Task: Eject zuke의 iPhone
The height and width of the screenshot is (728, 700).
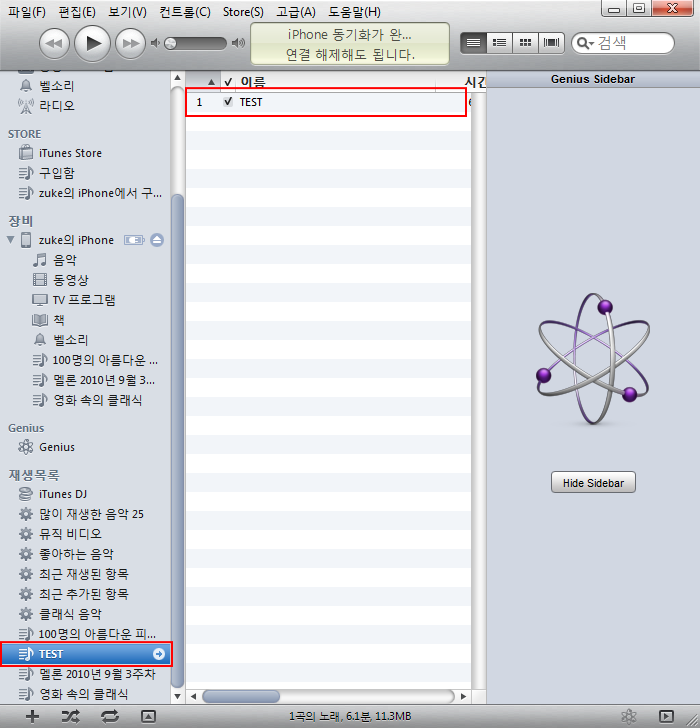Action: click(x=157, y=240)
